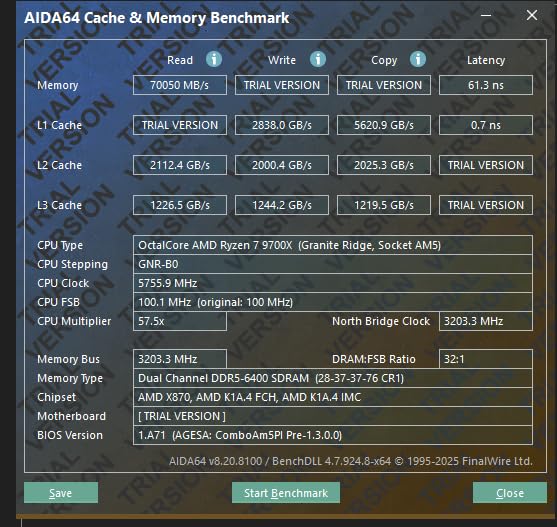Viewport: 557px width, 527px height.
Task: Click BIOS Version 1.A71 field
Action: (333, 435)
